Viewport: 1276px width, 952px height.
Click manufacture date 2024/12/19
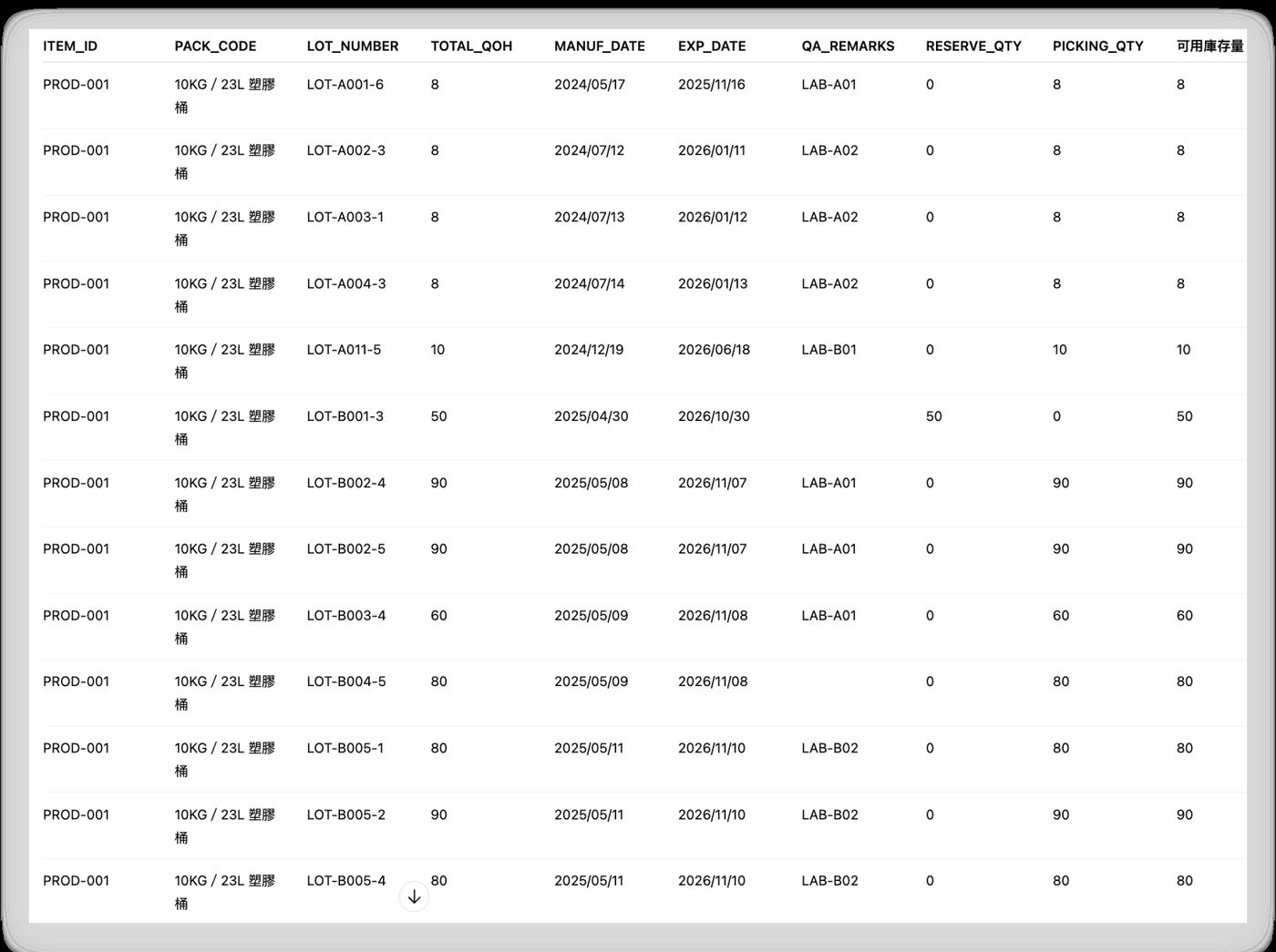[589, 350]
